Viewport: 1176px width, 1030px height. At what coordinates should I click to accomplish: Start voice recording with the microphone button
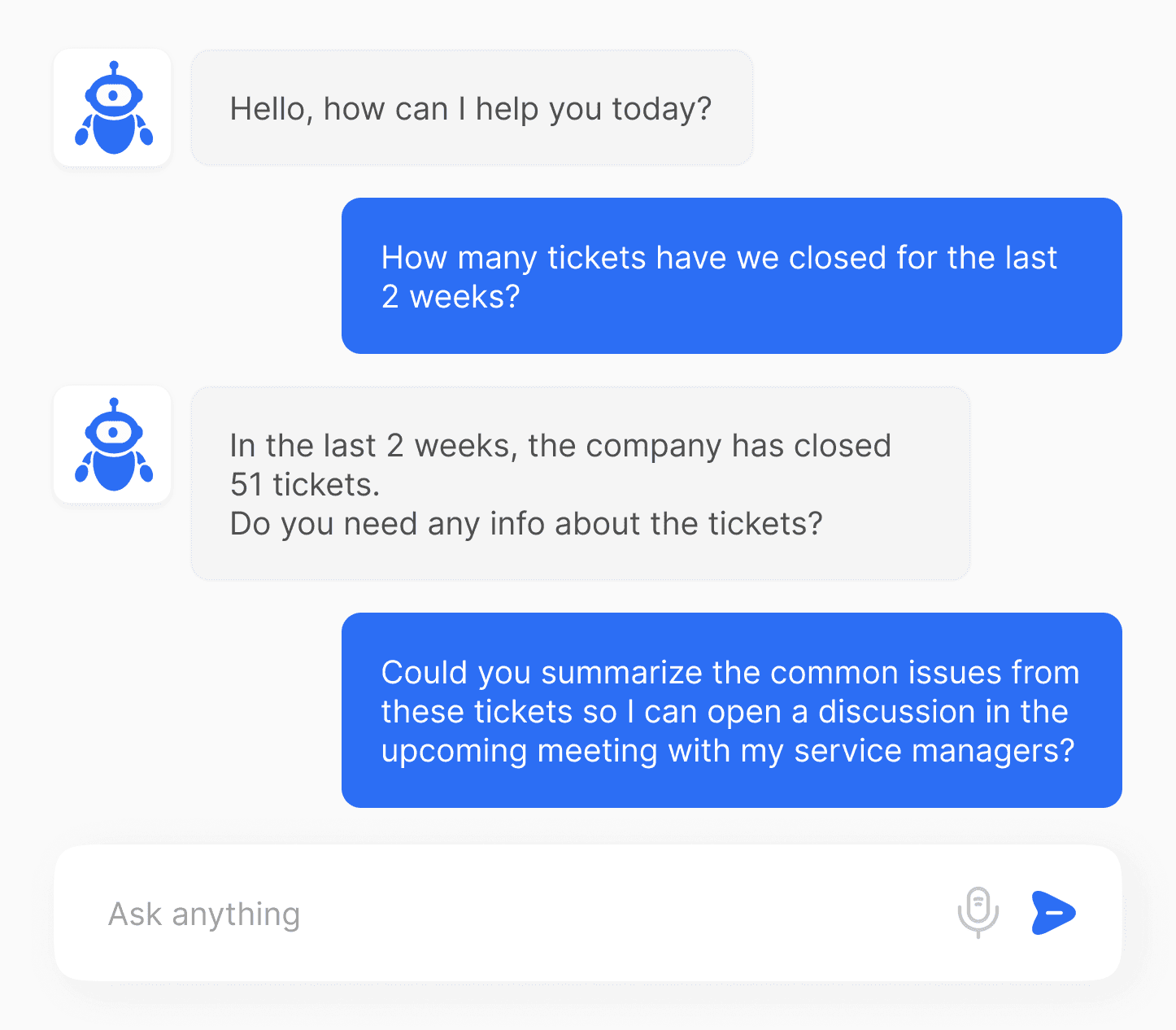point(978,913)
